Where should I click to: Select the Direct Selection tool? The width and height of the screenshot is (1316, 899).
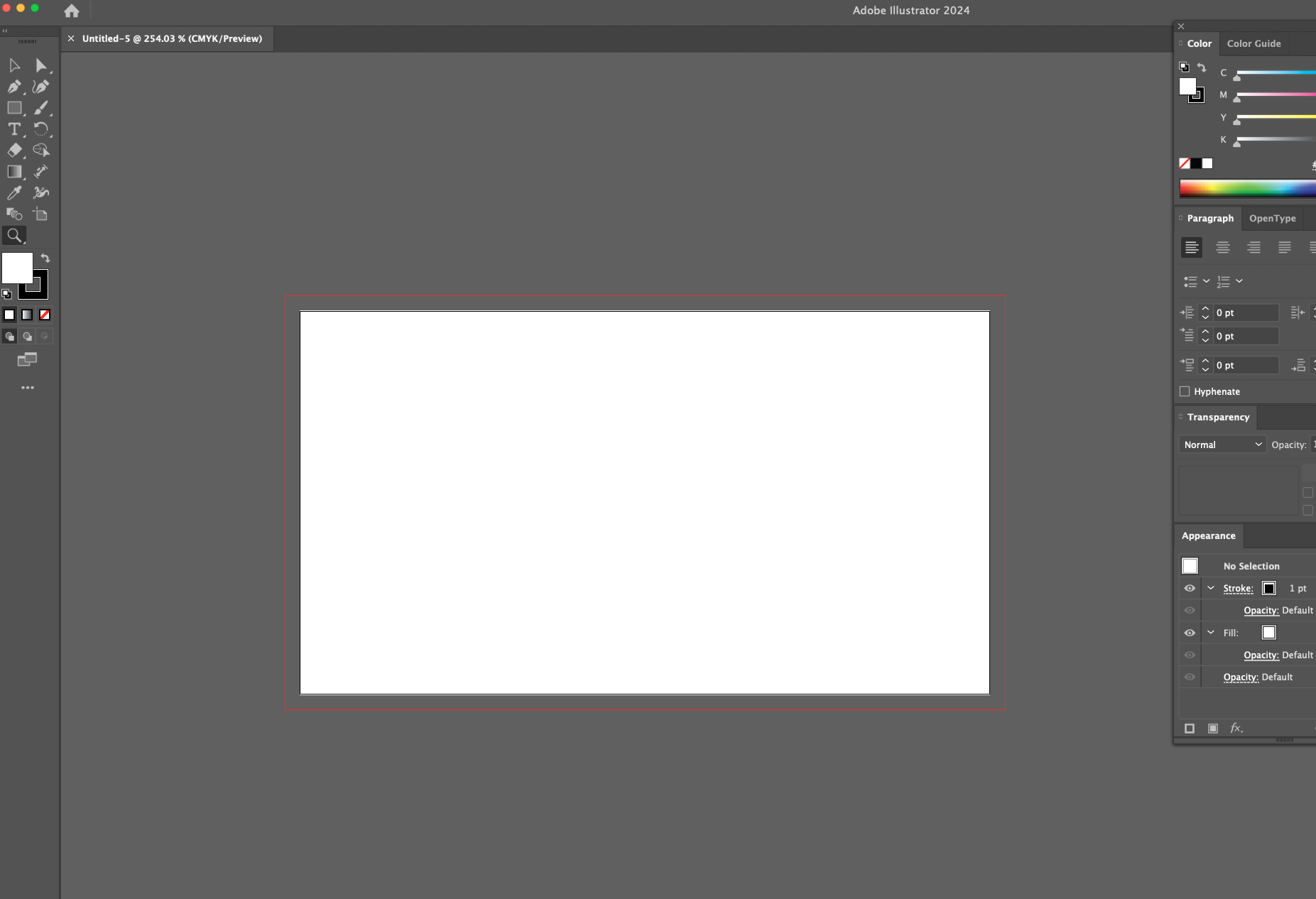(41, 65)
